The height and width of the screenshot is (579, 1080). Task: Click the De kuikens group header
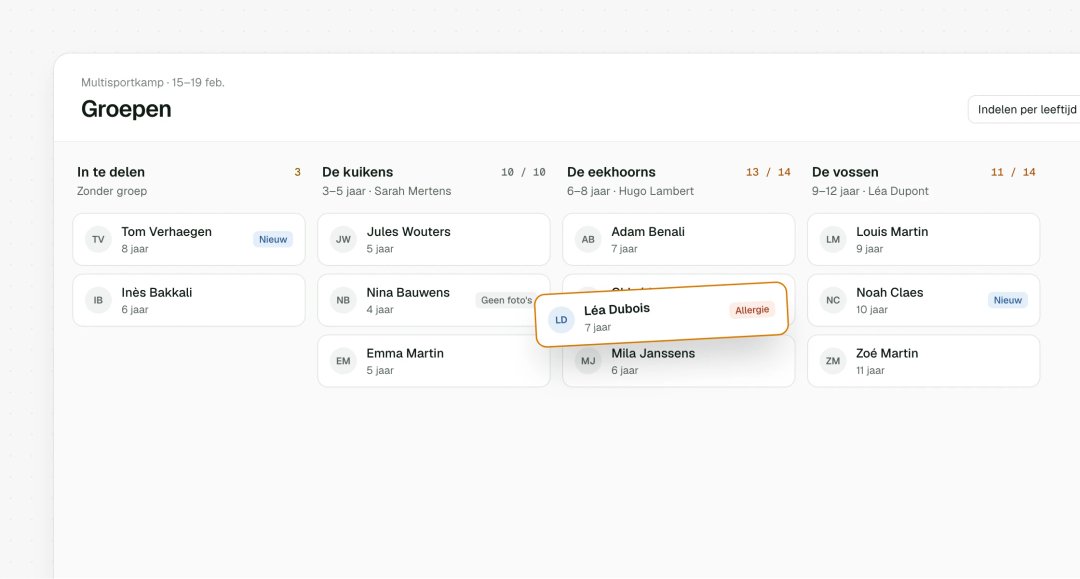tap(434, 180)
